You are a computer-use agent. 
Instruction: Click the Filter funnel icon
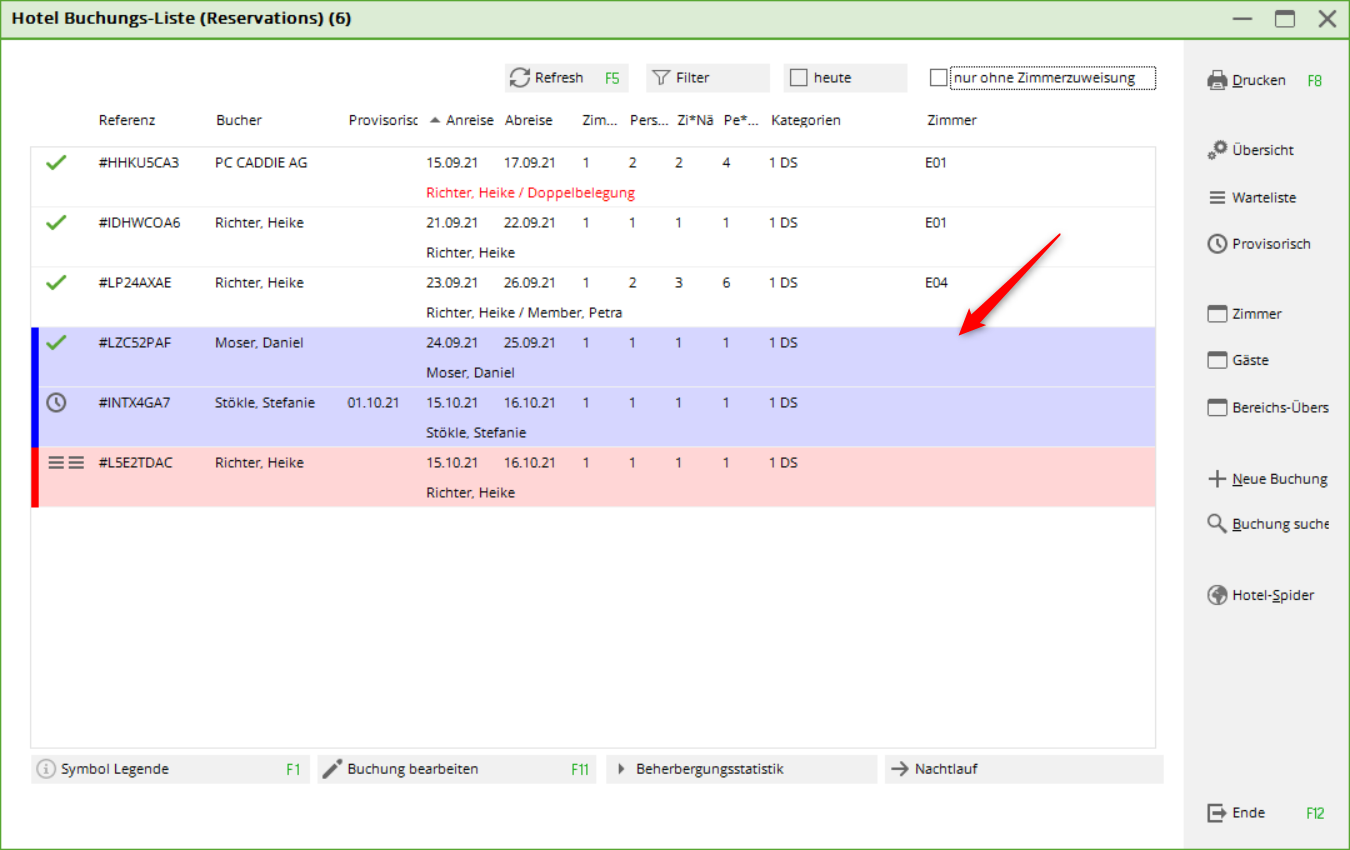click(x=660, y=78)
